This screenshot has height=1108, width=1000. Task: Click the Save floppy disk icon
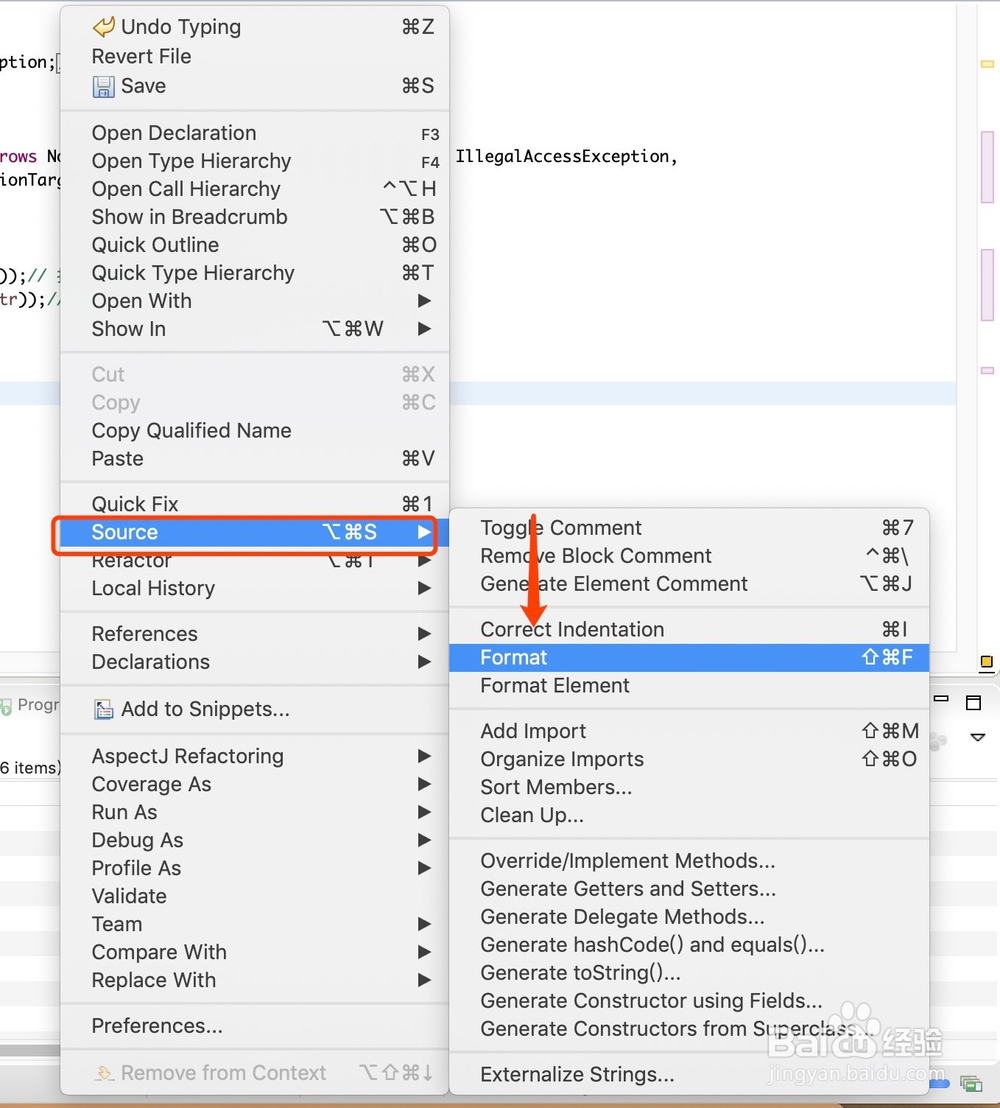(x=103, y=87)
